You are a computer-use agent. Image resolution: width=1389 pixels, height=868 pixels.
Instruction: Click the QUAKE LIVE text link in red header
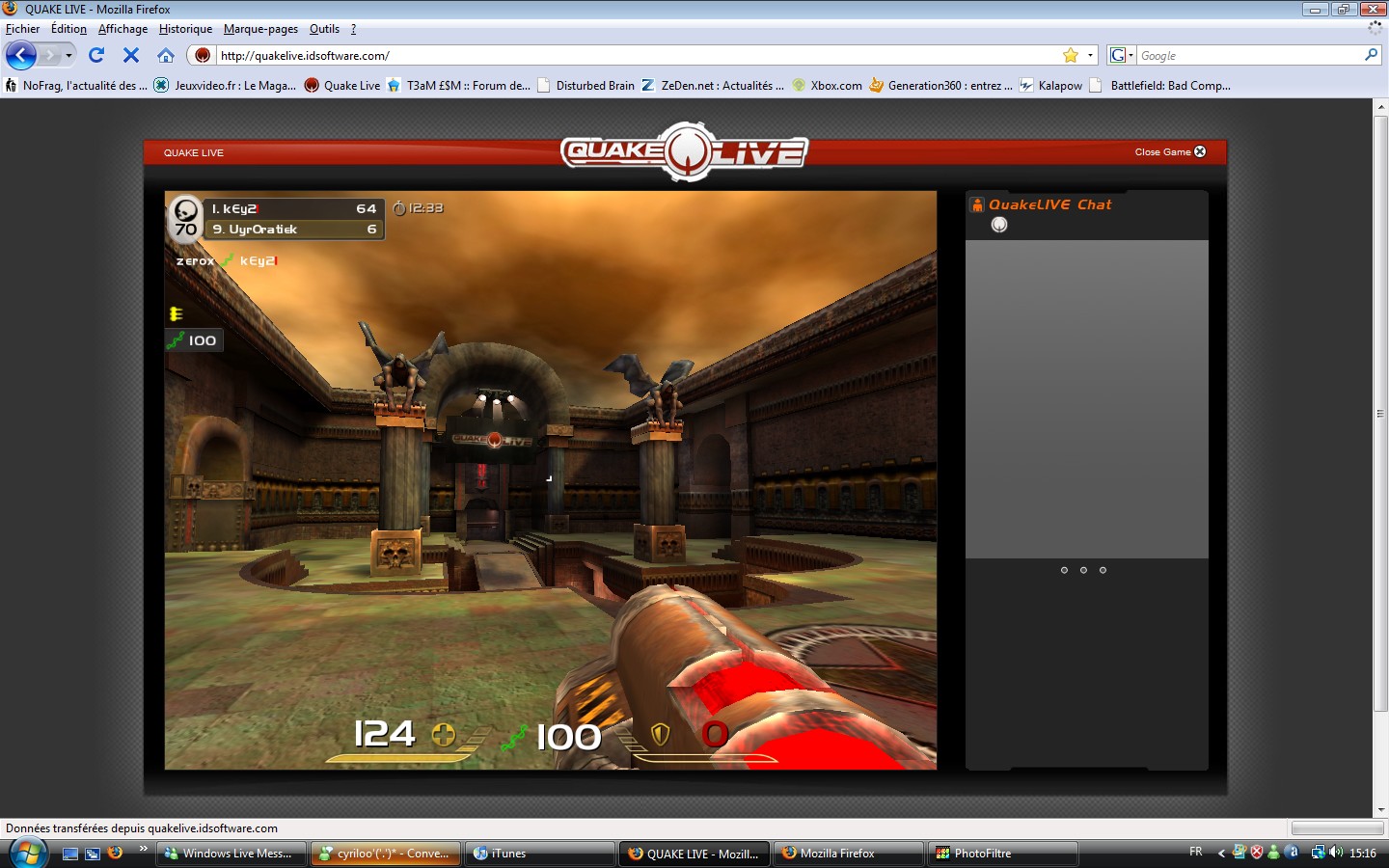(x=193, y=152)
